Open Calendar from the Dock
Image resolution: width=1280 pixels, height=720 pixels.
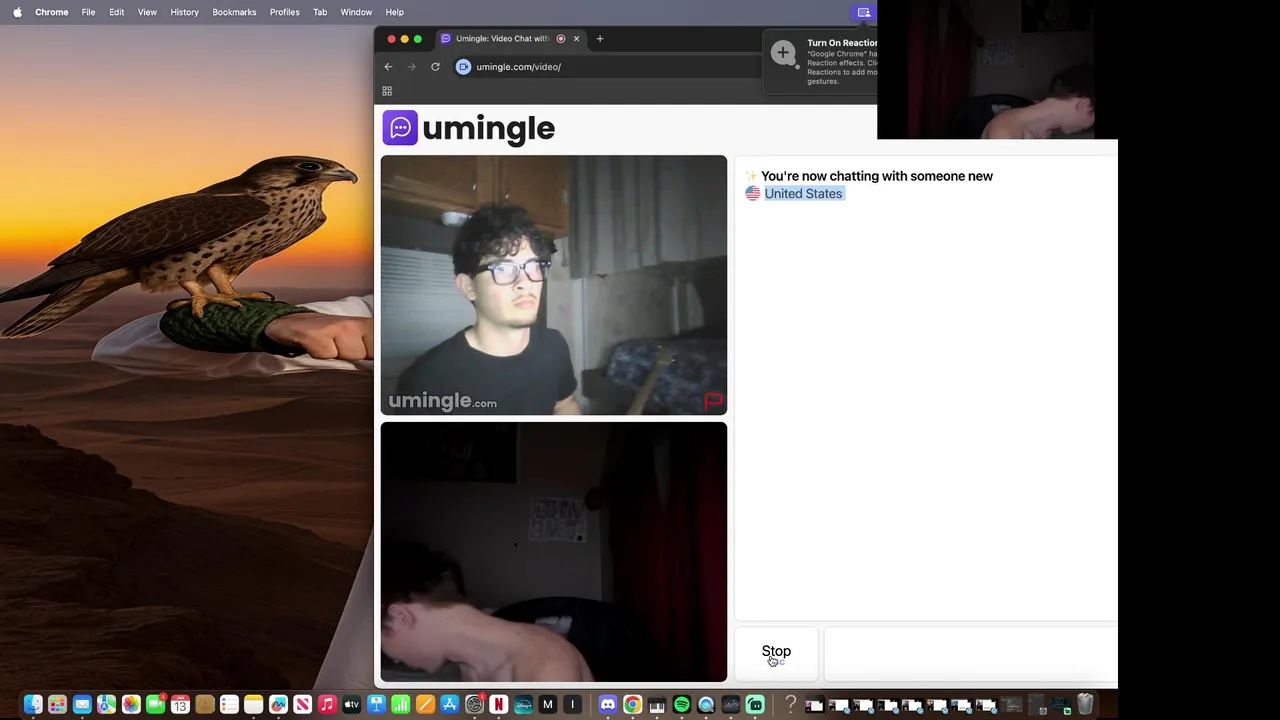pyautogui.click(x=180, y=704)
